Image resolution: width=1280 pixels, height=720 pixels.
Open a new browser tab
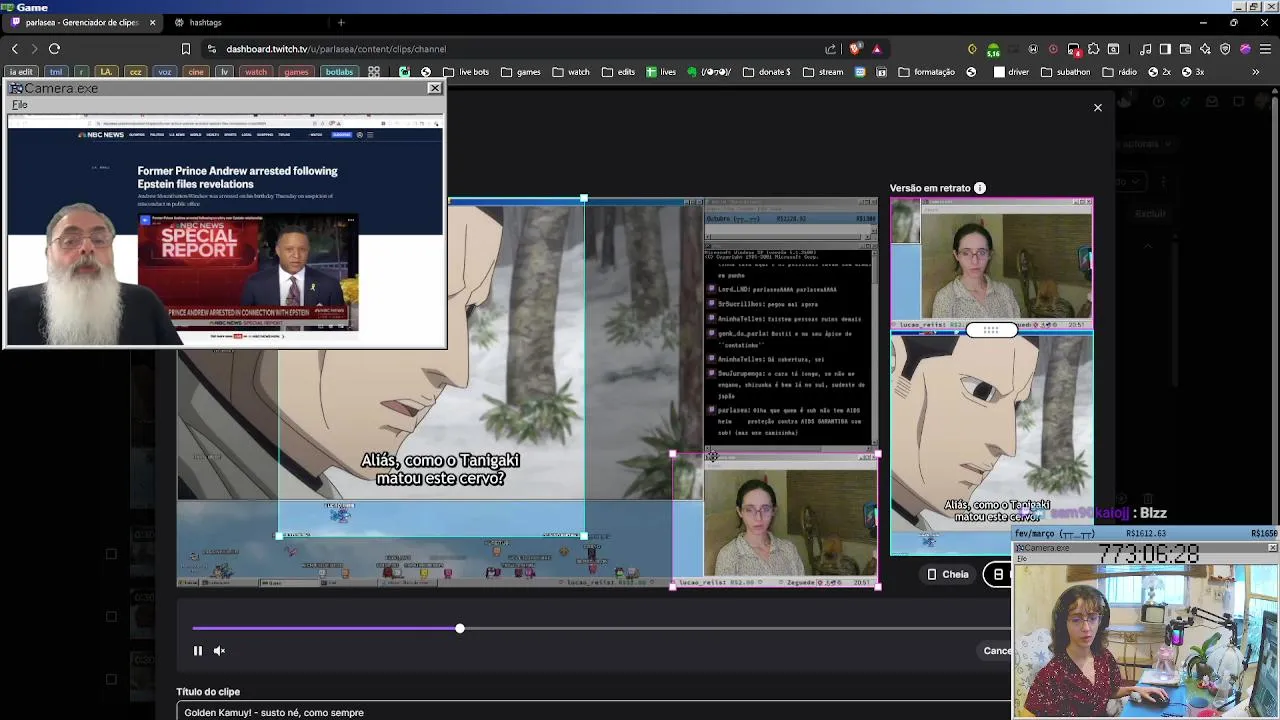coord(341,22)
